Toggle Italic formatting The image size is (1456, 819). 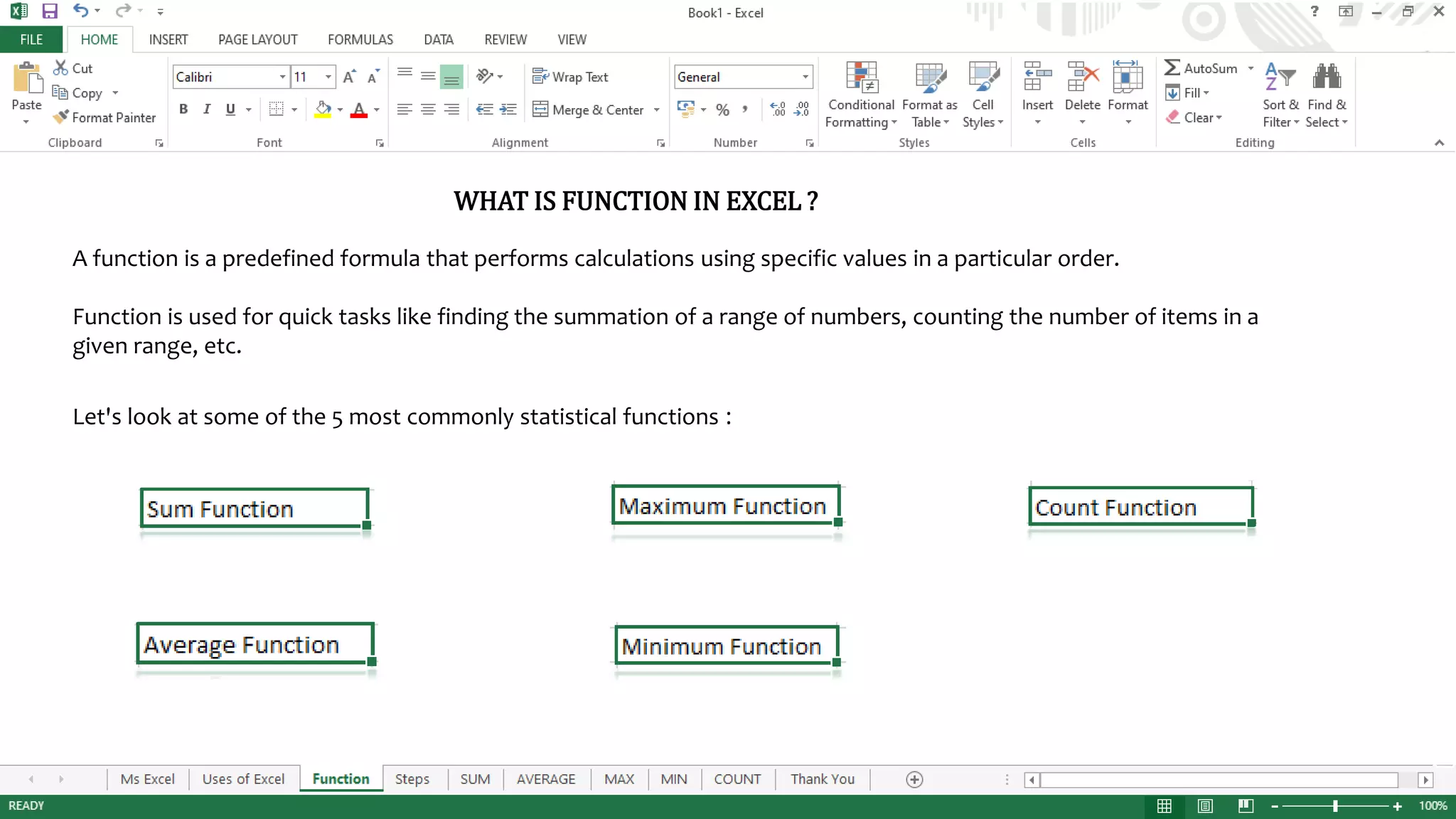(x=207, y=109)
